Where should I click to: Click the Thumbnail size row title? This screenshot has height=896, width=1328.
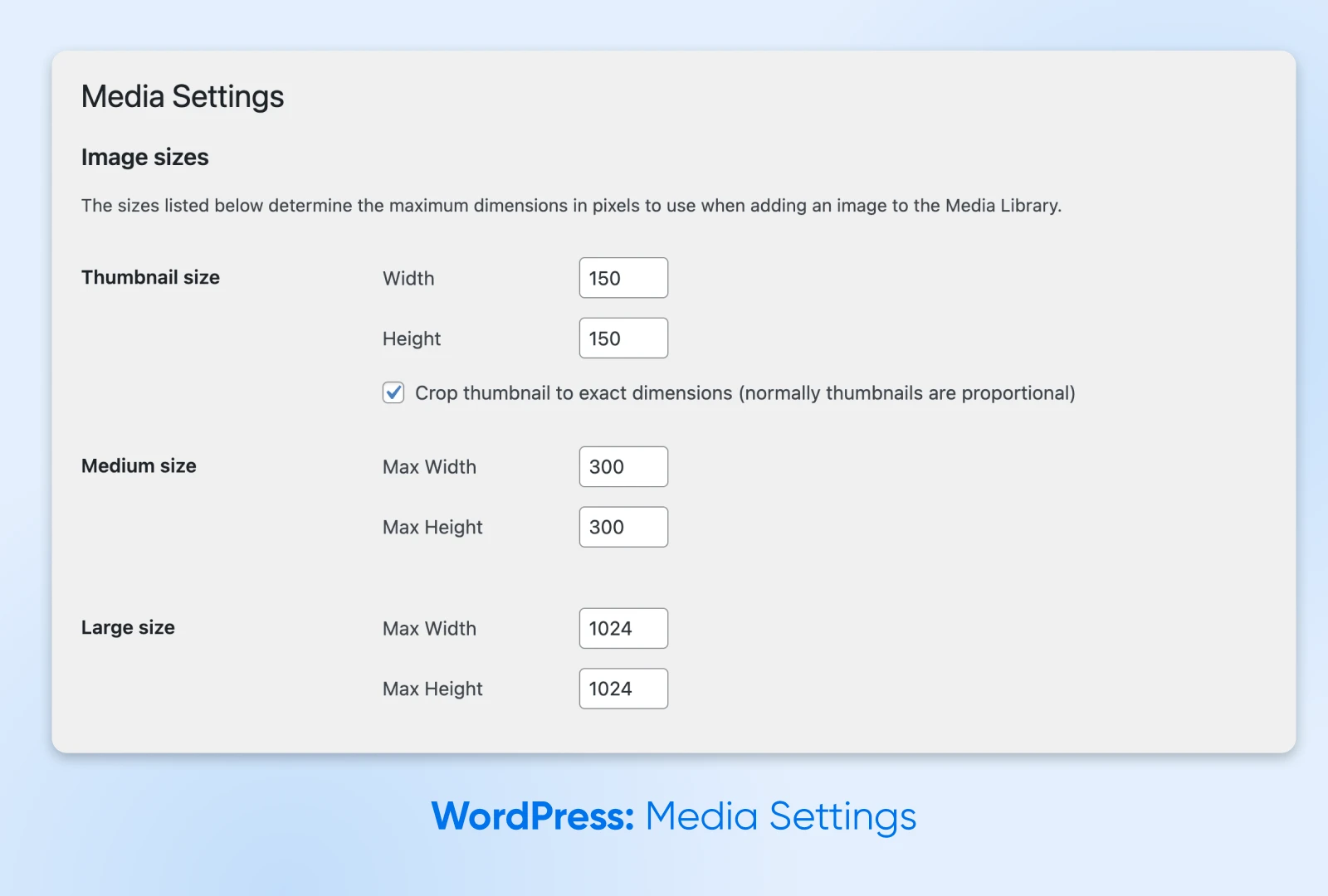pyautogui.click(x=150, y=278)
